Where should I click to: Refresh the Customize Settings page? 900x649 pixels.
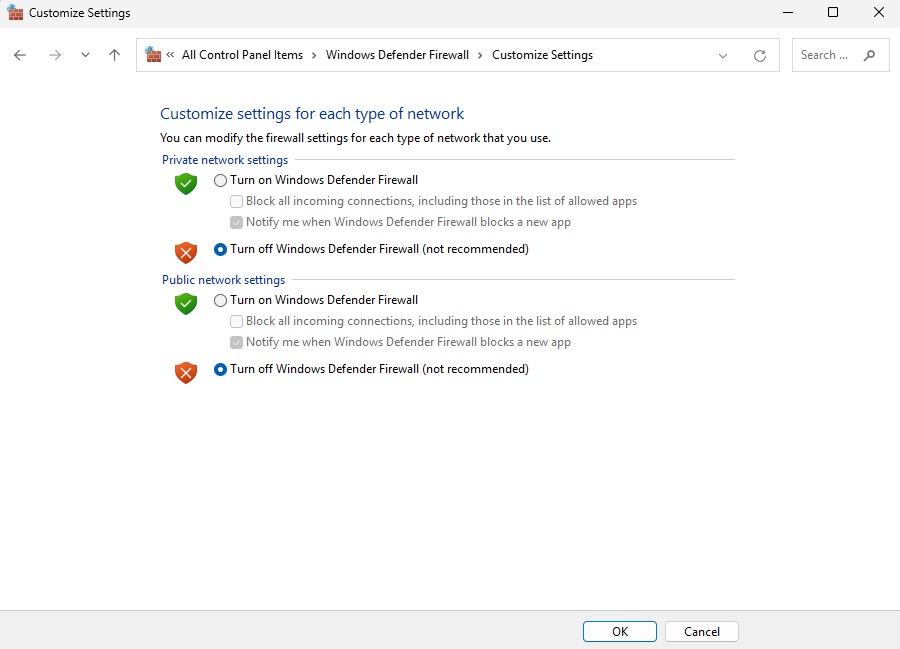(x=760, y=56)
